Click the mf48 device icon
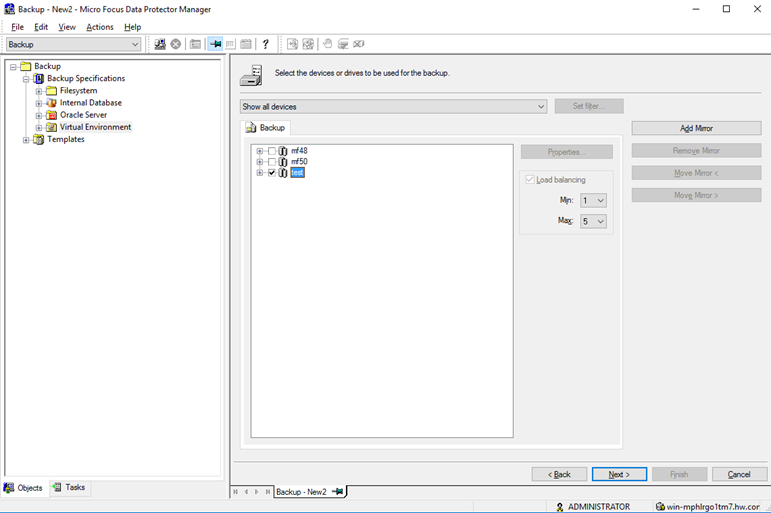The height and width of the screenshot is (513, 771). point(283,151)
